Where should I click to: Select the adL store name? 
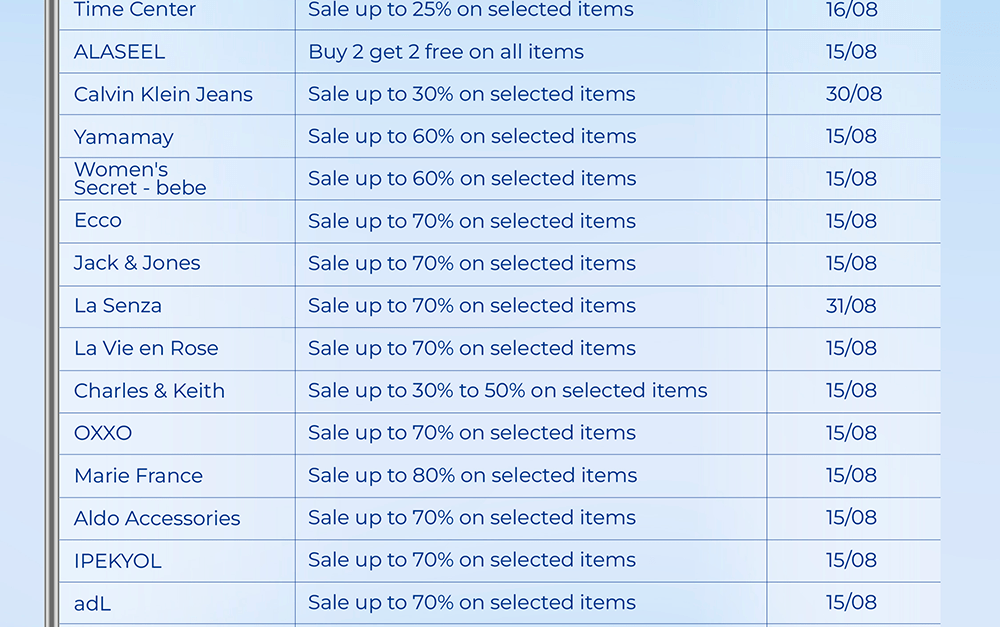pyautogui.click(x=92, y=603)
